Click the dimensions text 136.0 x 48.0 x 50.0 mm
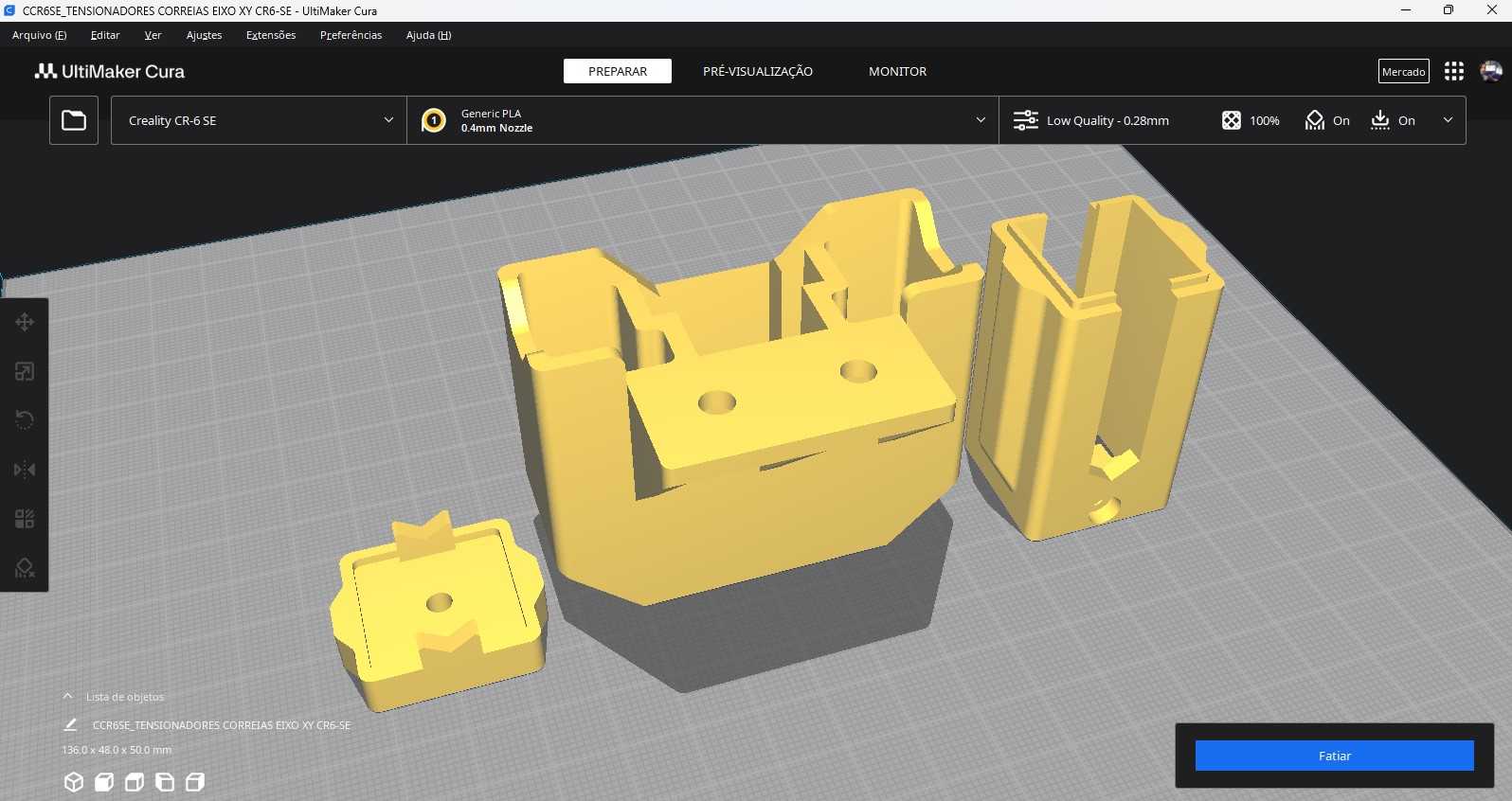The image size is (1512, 801). point(117,750)
